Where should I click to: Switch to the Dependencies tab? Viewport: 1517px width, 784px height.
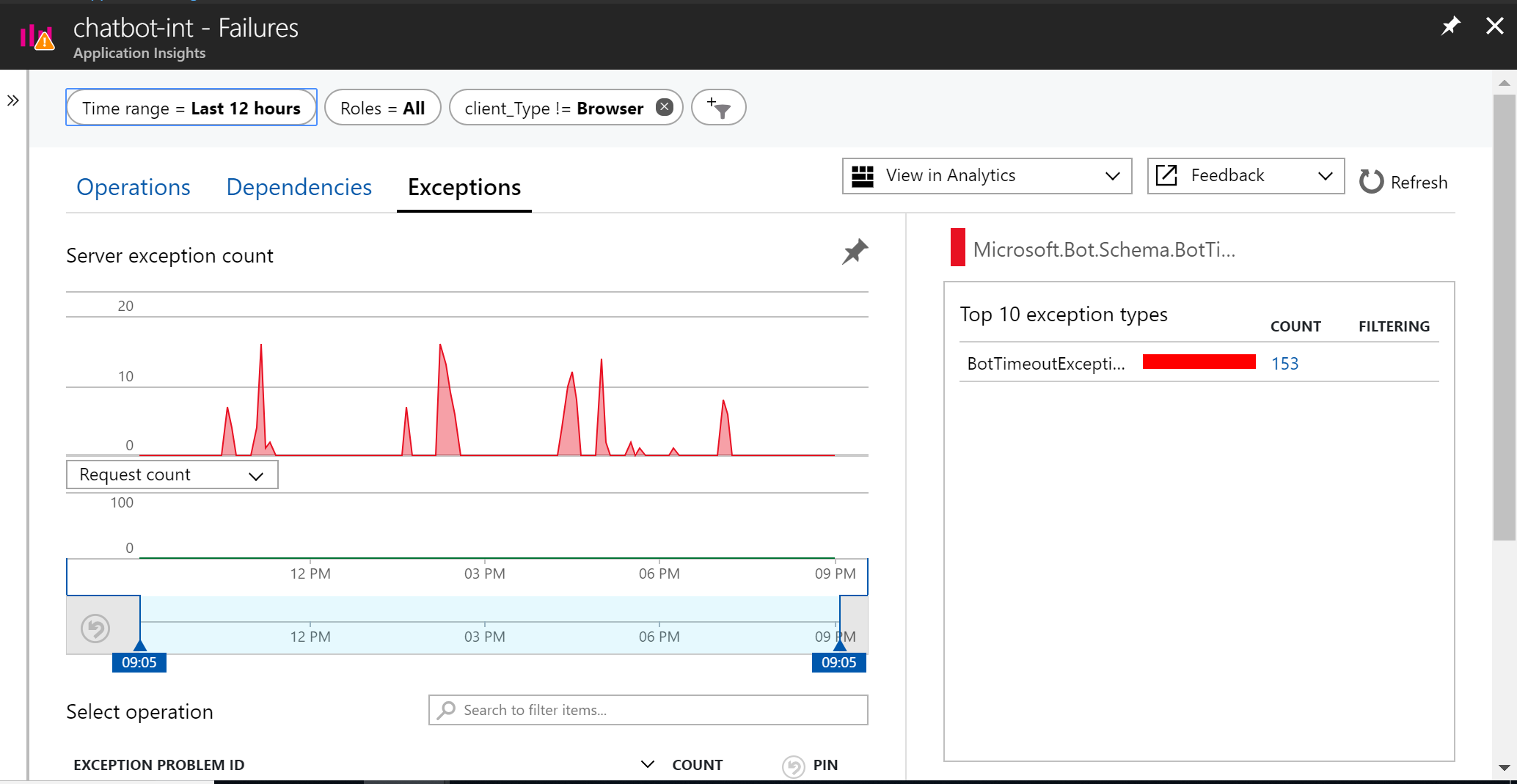298,187
